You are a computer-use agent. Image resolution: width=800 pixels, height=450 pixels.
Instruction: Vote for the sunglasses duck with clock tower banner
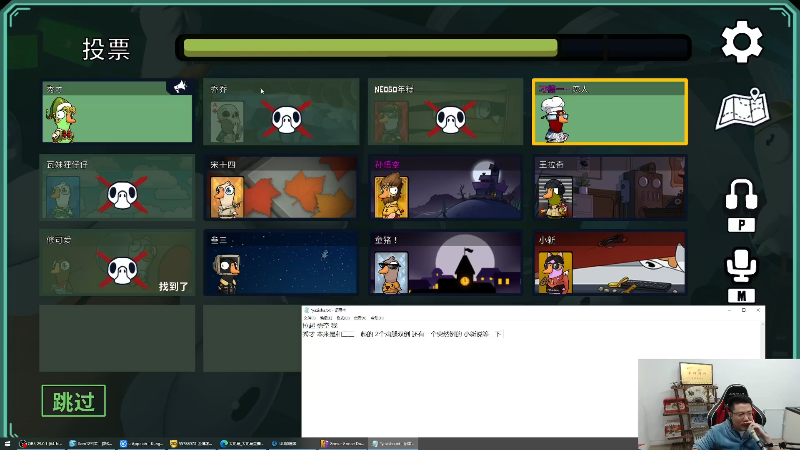pyautogui.click(x=445, y=263)
